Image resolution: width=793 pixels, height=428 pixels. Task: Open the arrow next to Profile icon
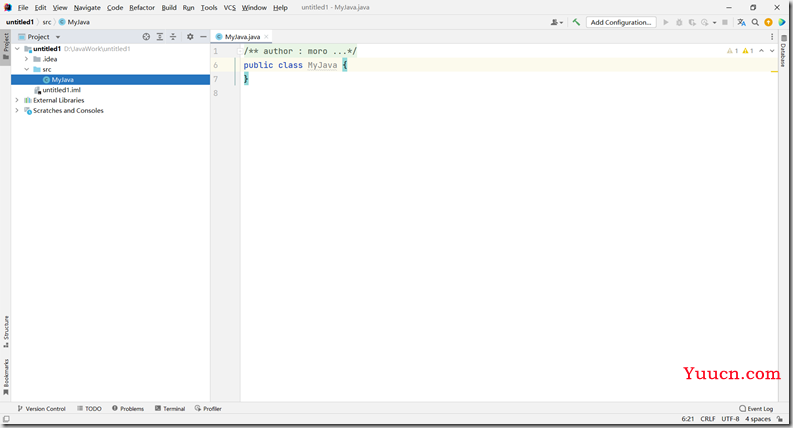(x=714, y=23)
